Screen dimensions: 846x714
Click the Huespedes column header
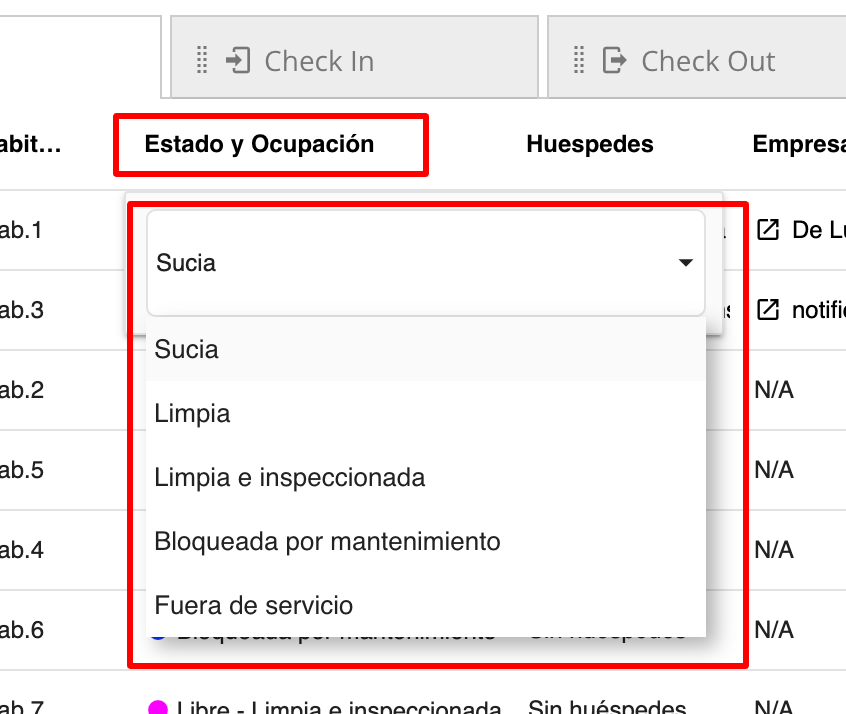click(589, 144)
